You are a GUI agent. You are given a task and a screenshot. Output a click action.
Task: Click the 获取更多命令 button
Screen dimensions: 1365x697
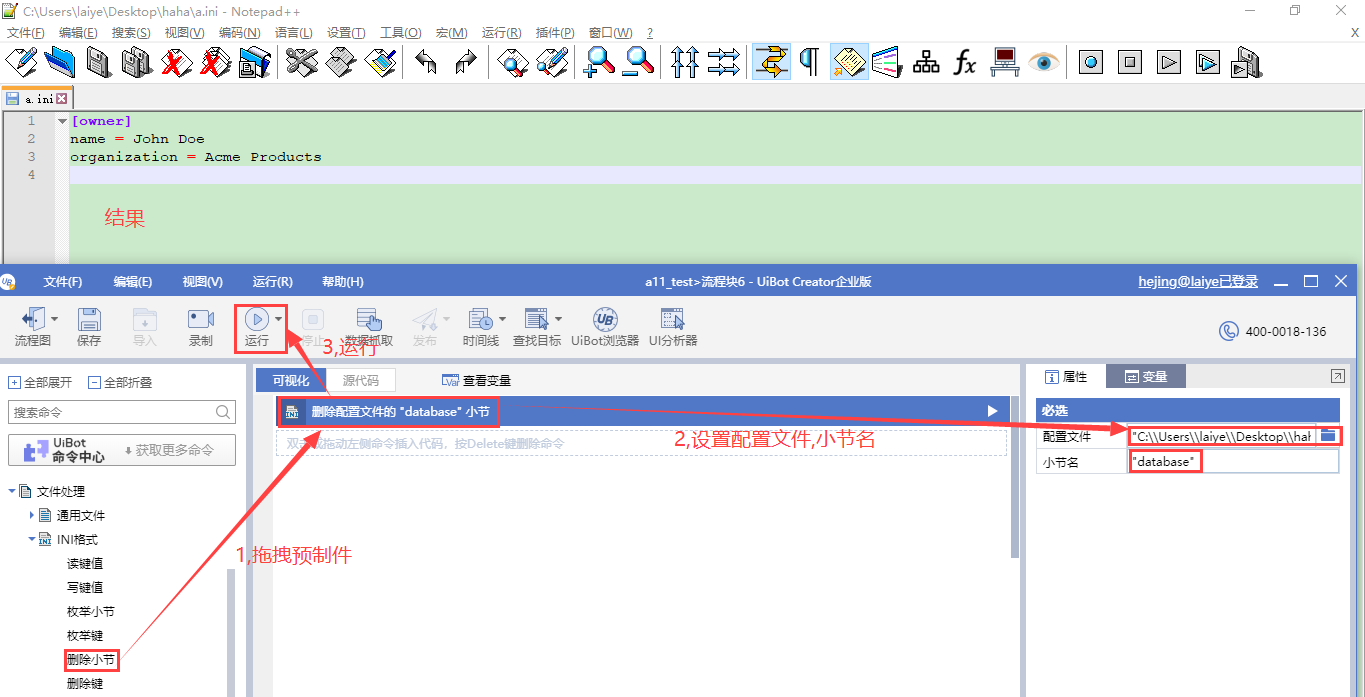168,450
